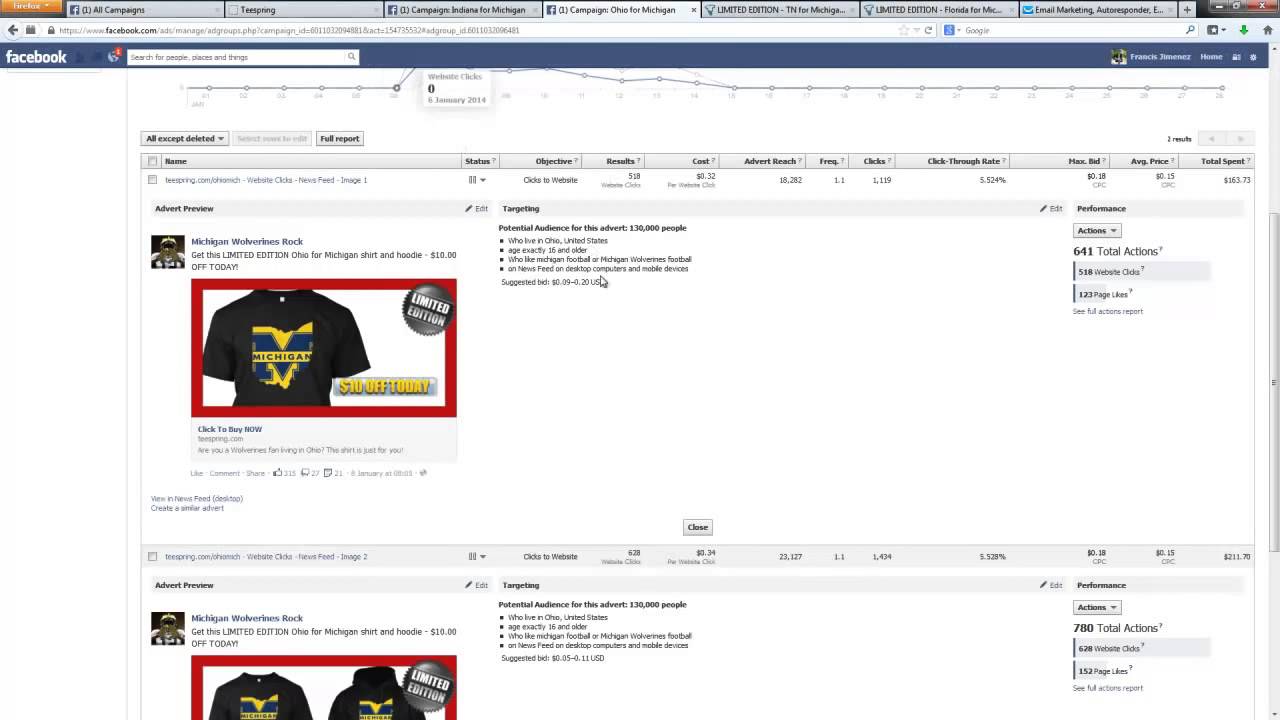Click Michigan Wolverines Rock avatar in second preview
This screenshot has height=720, width=1280.
point(168,629)
